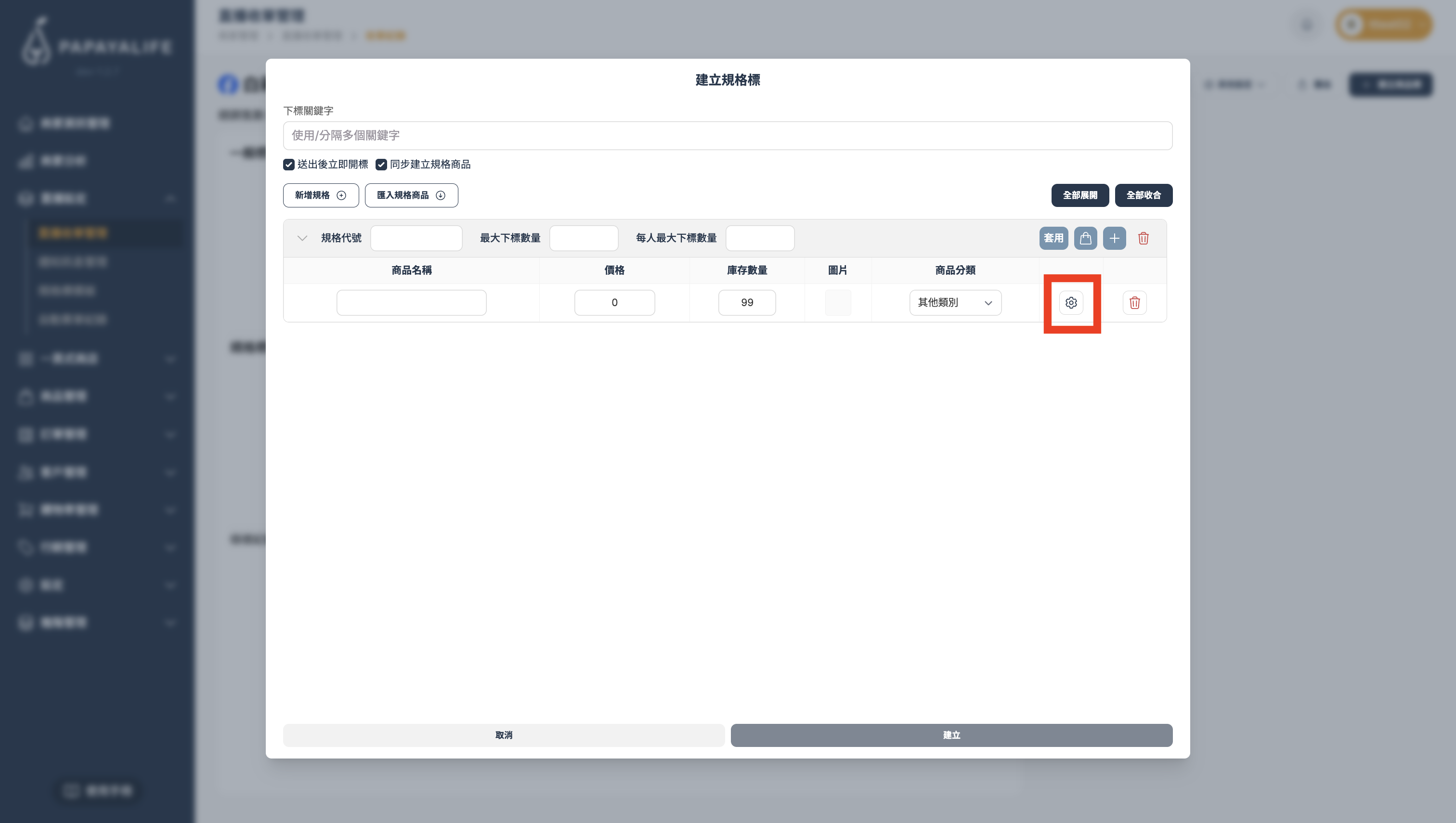Click 匯入規格商品 import button

pyautogui.click(x=411, y=195)
